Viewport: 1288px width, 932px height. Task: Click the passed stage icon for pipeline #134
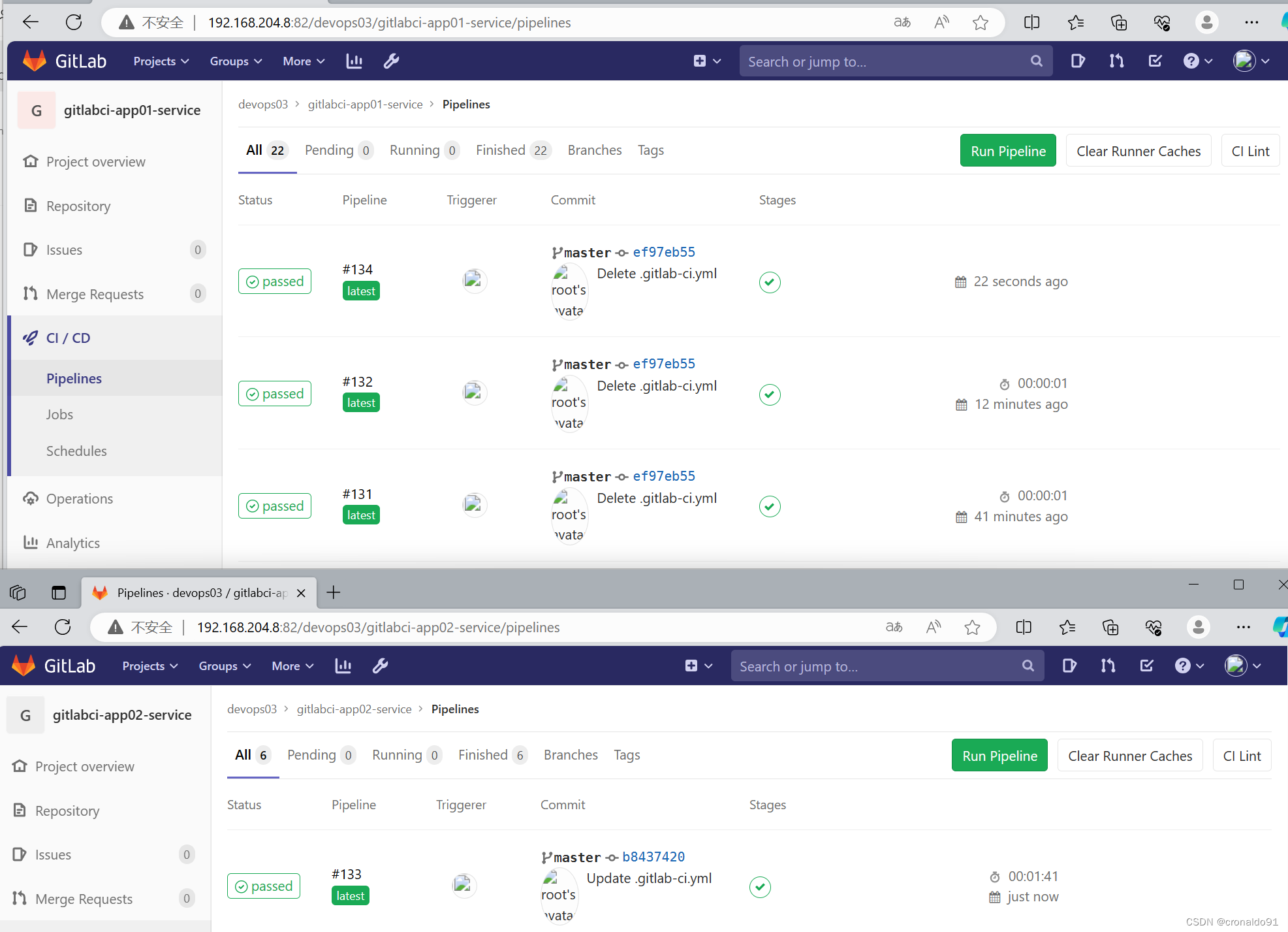[770, 282]
